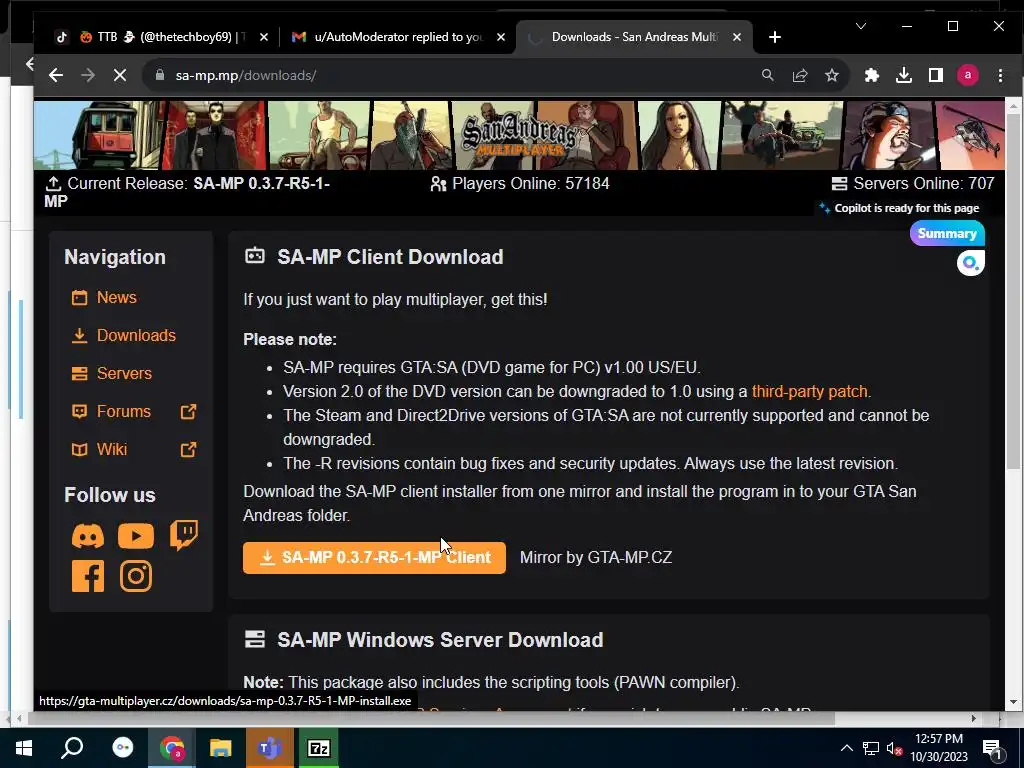Image resolution: width=1024 pixels, height=768 pixels.
Task: Open Microsoft Teams from the taskbar
Action: (x=270, y=748)
